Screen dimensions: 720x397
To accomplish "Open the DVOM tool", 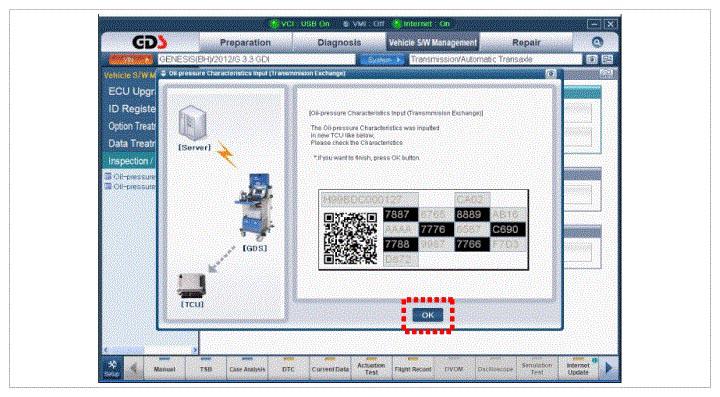I will pyautogui.click(x=454, y=368).
